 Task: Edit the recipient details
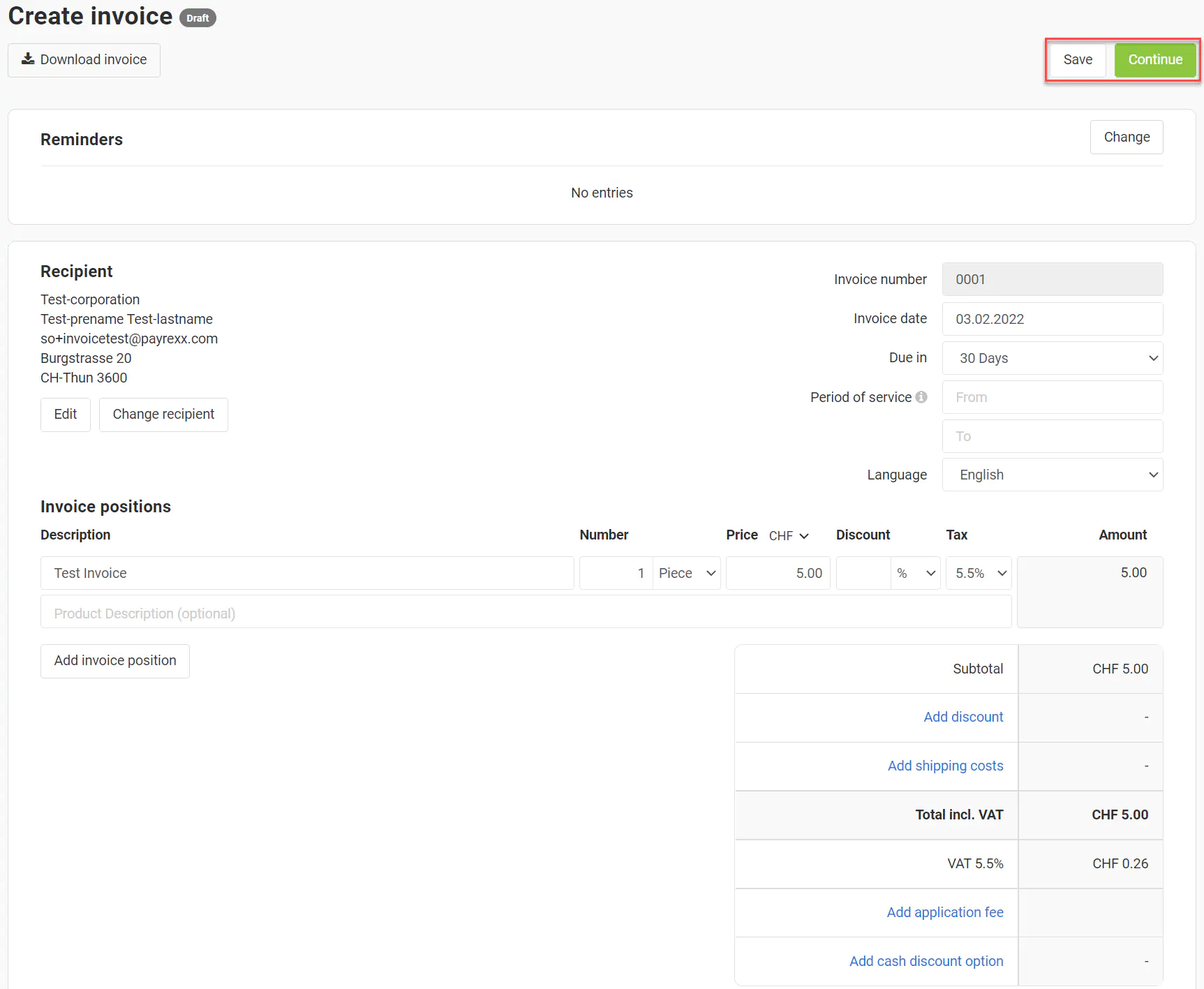66,415
